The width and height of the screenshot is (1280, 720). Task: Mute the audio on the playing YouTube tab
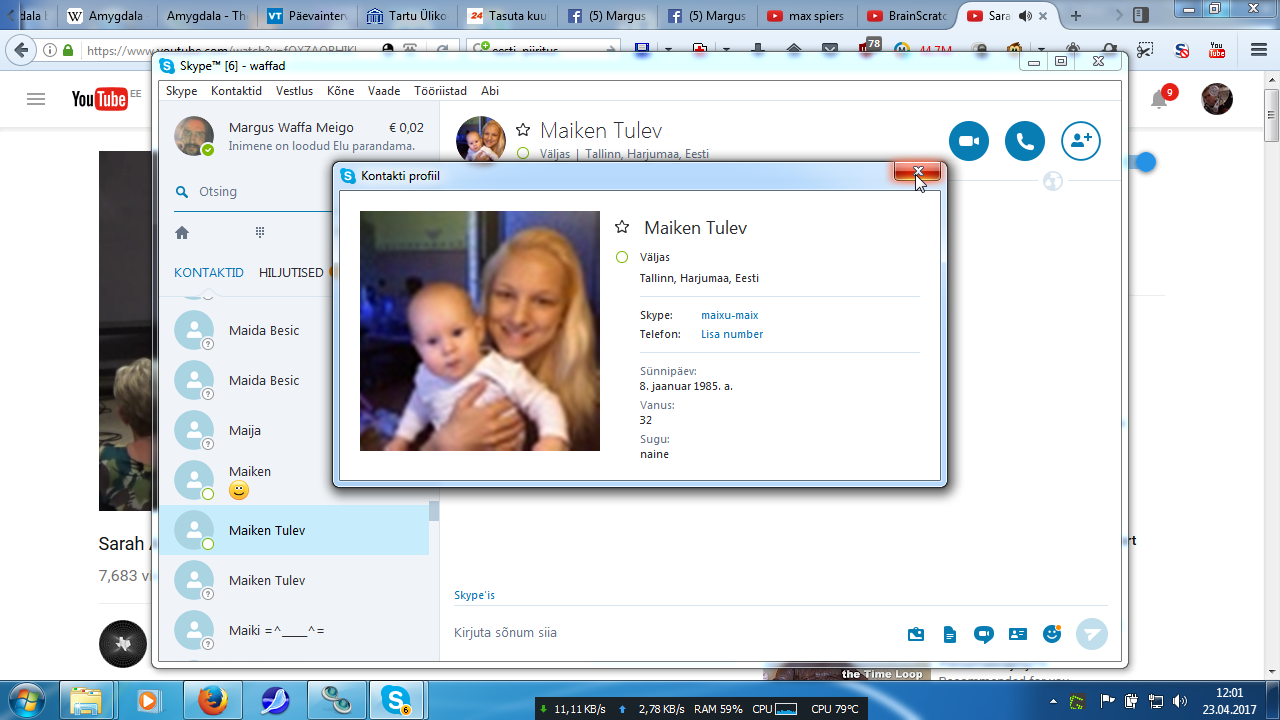pos(1025,16)
